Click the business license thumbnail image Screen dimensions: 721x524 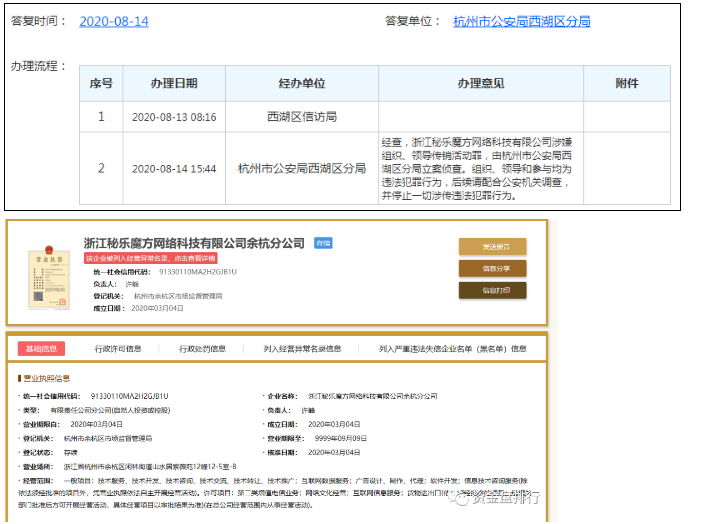pos(49,277)
